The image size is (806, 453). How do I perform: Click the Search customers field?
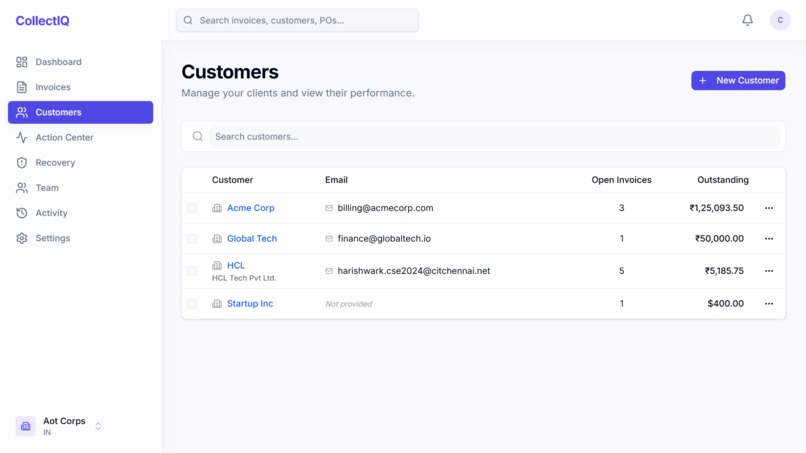point(494,136)
